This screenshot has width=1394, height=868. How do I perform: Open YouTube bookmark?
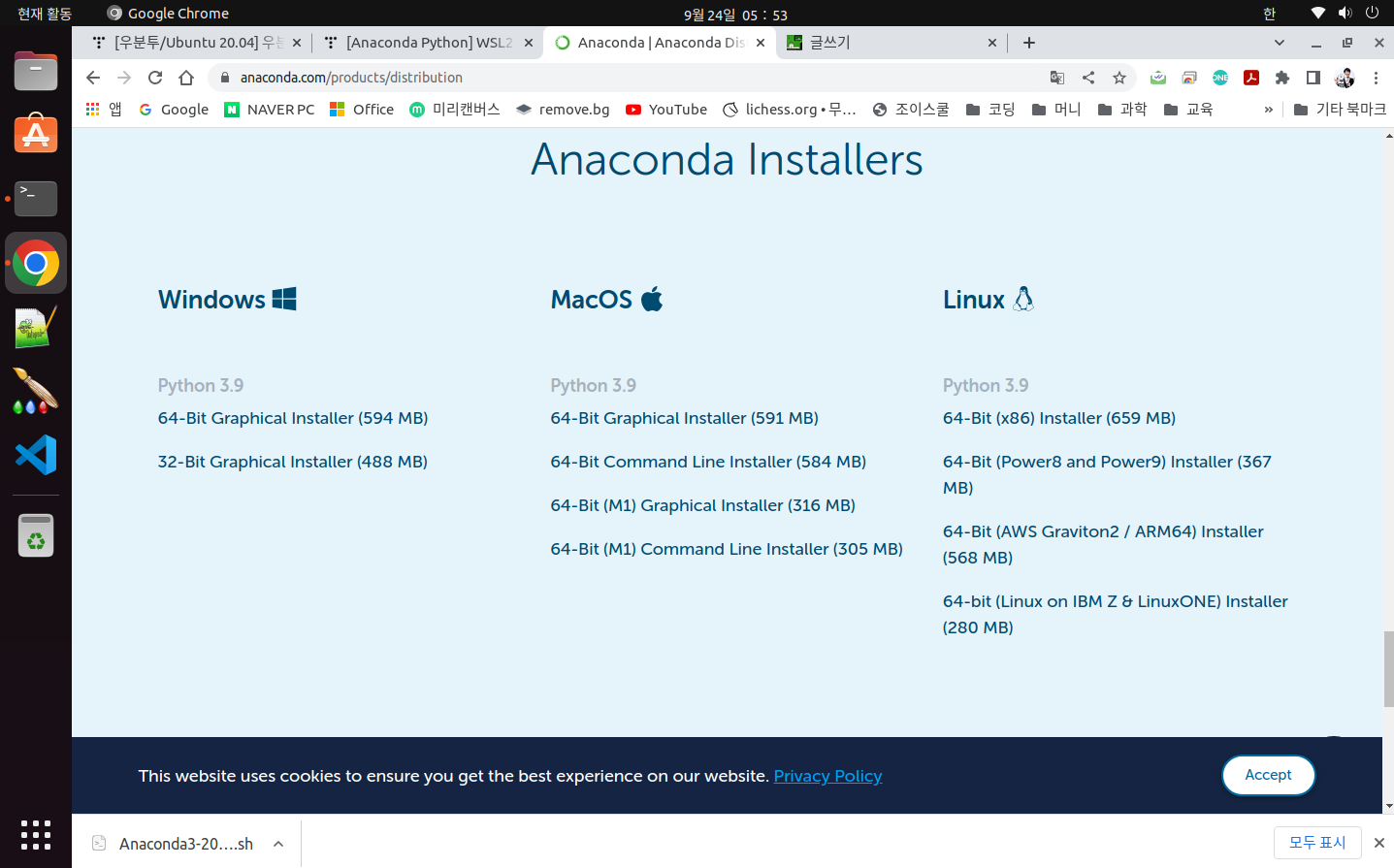pyautogui.click(x=666, y=110)
